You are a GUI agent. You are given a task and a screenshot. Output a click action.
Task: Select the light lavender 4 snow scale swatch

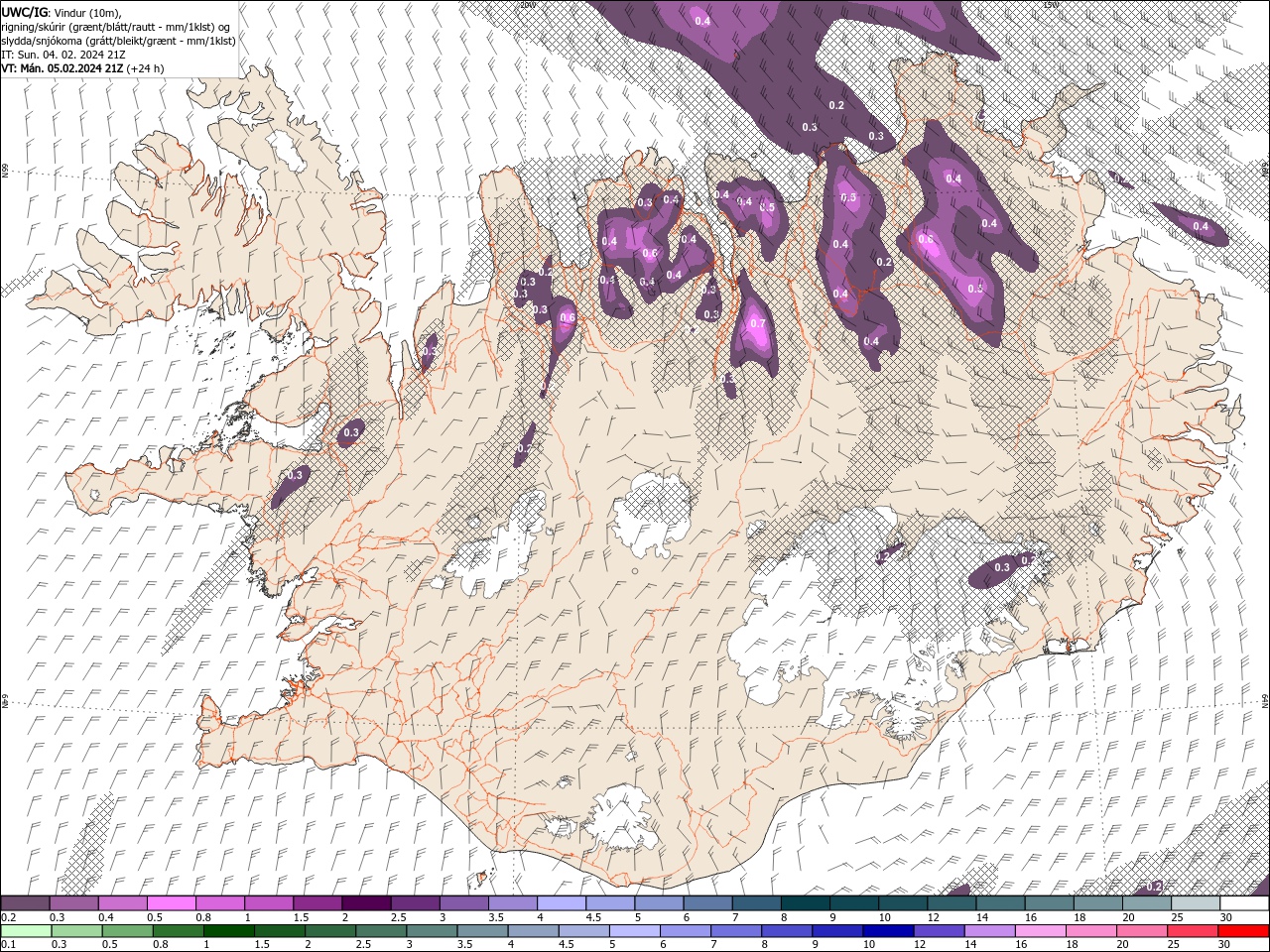point(561,903)
